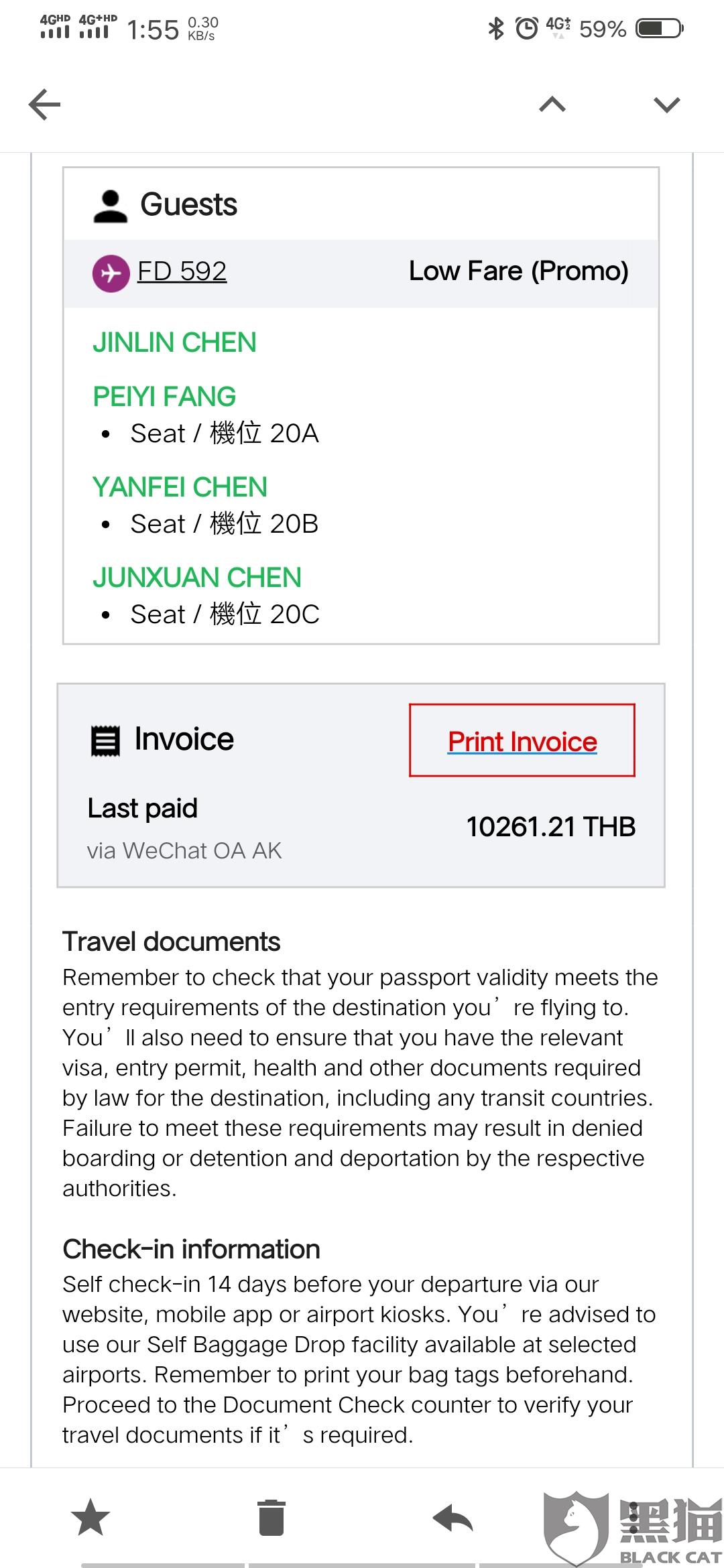Select guest name YANFEI CHEN

180,487
